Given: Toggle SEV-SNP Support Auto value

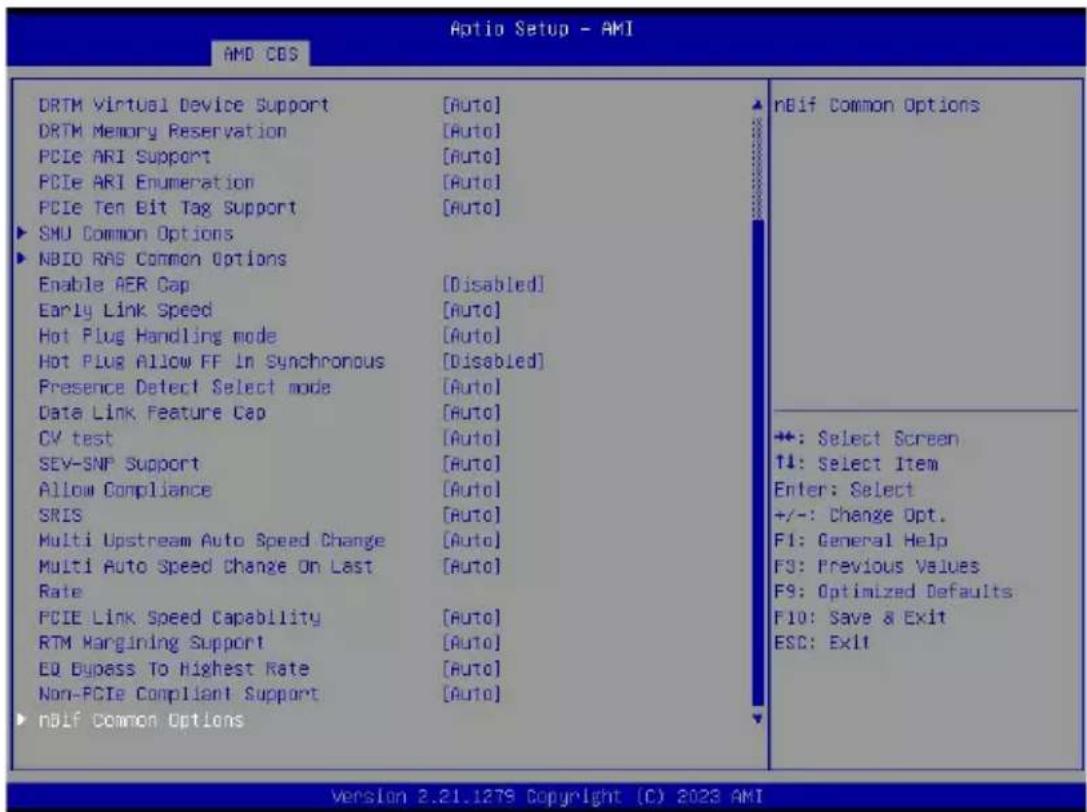Looking at the screenshot, I should [471, 464].
